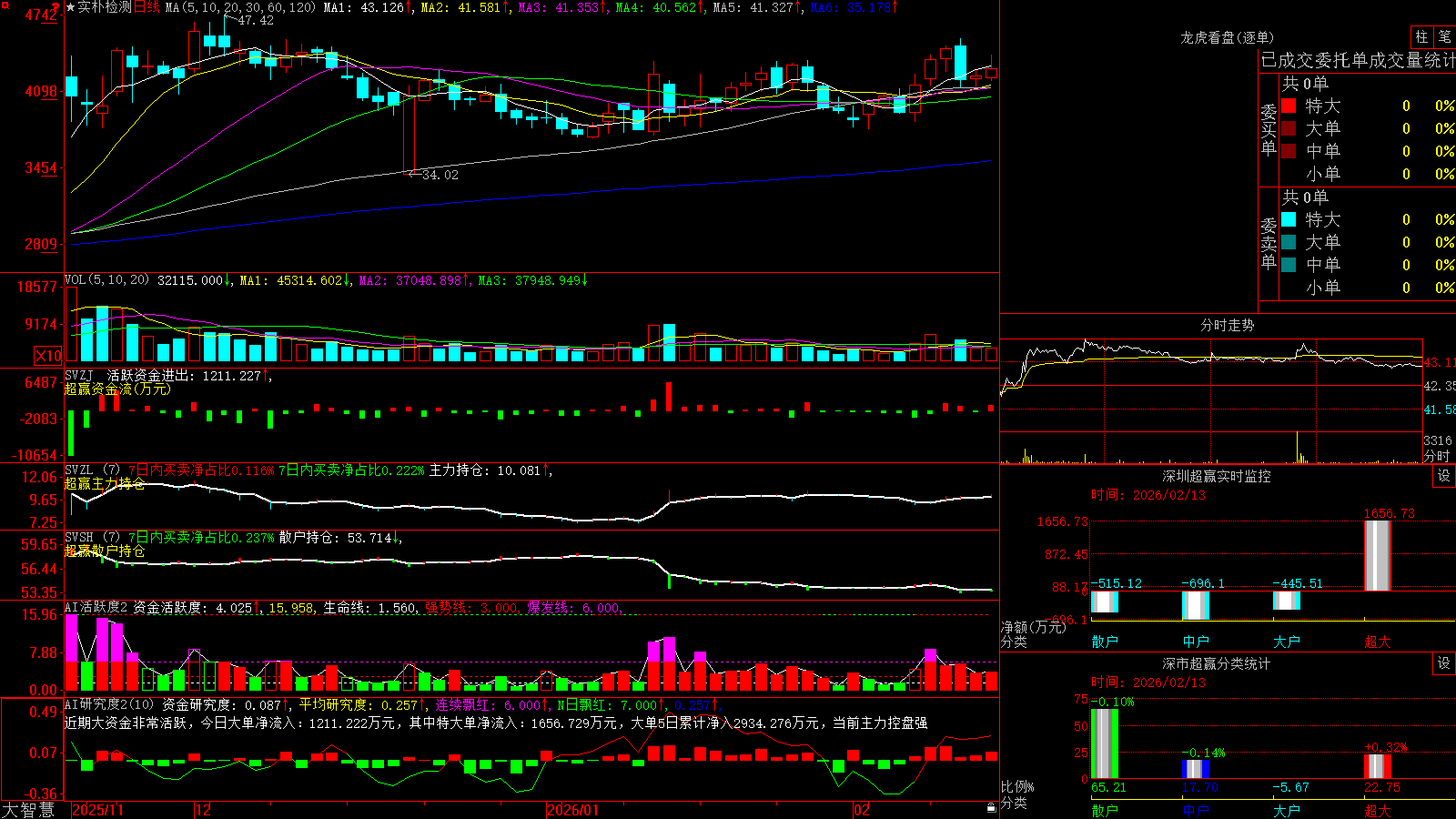
Task: Click the X10 volume scale box
Action: click(48, 356)
